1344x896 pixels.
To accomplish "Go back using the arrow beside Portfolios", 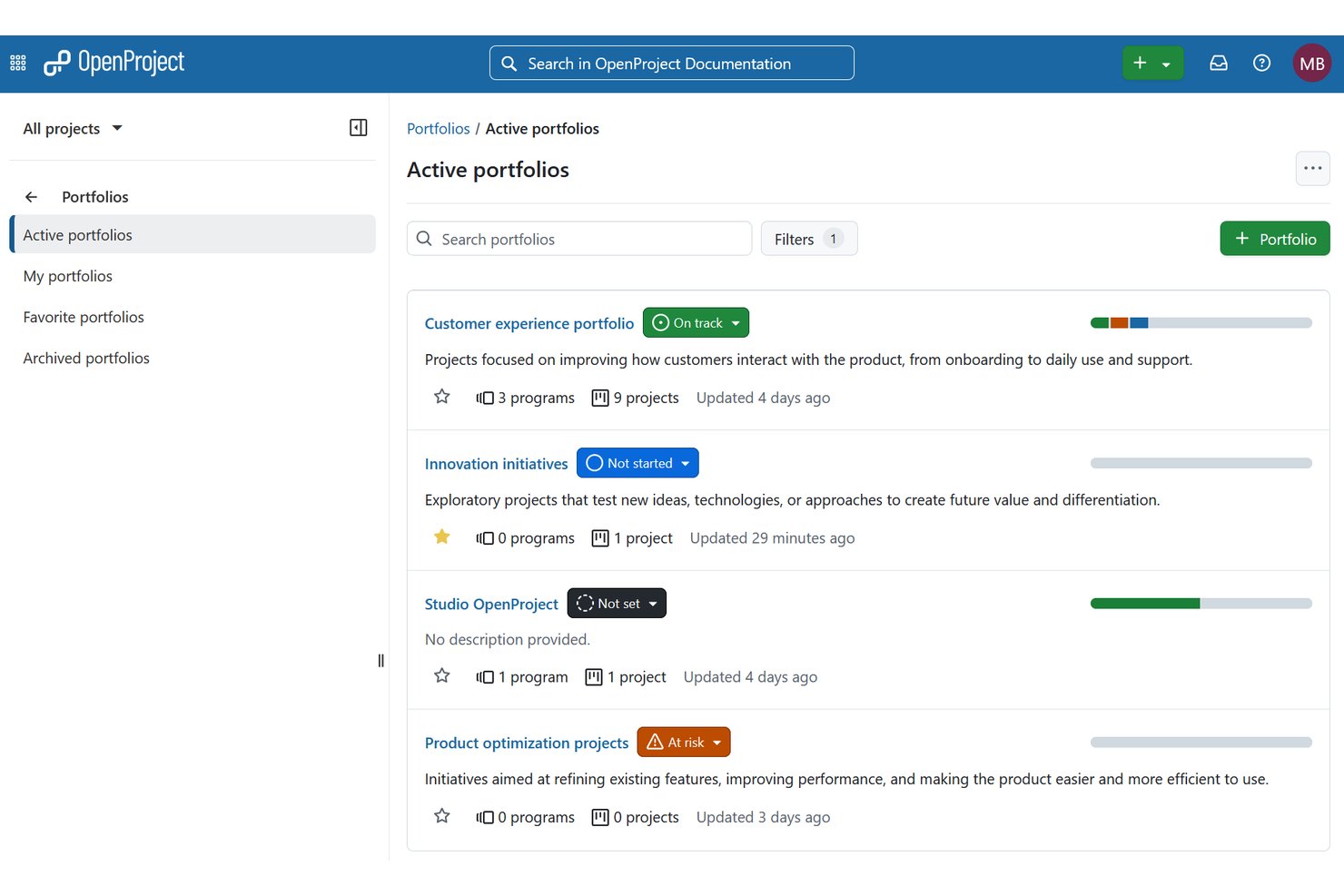I will [32, 197].
